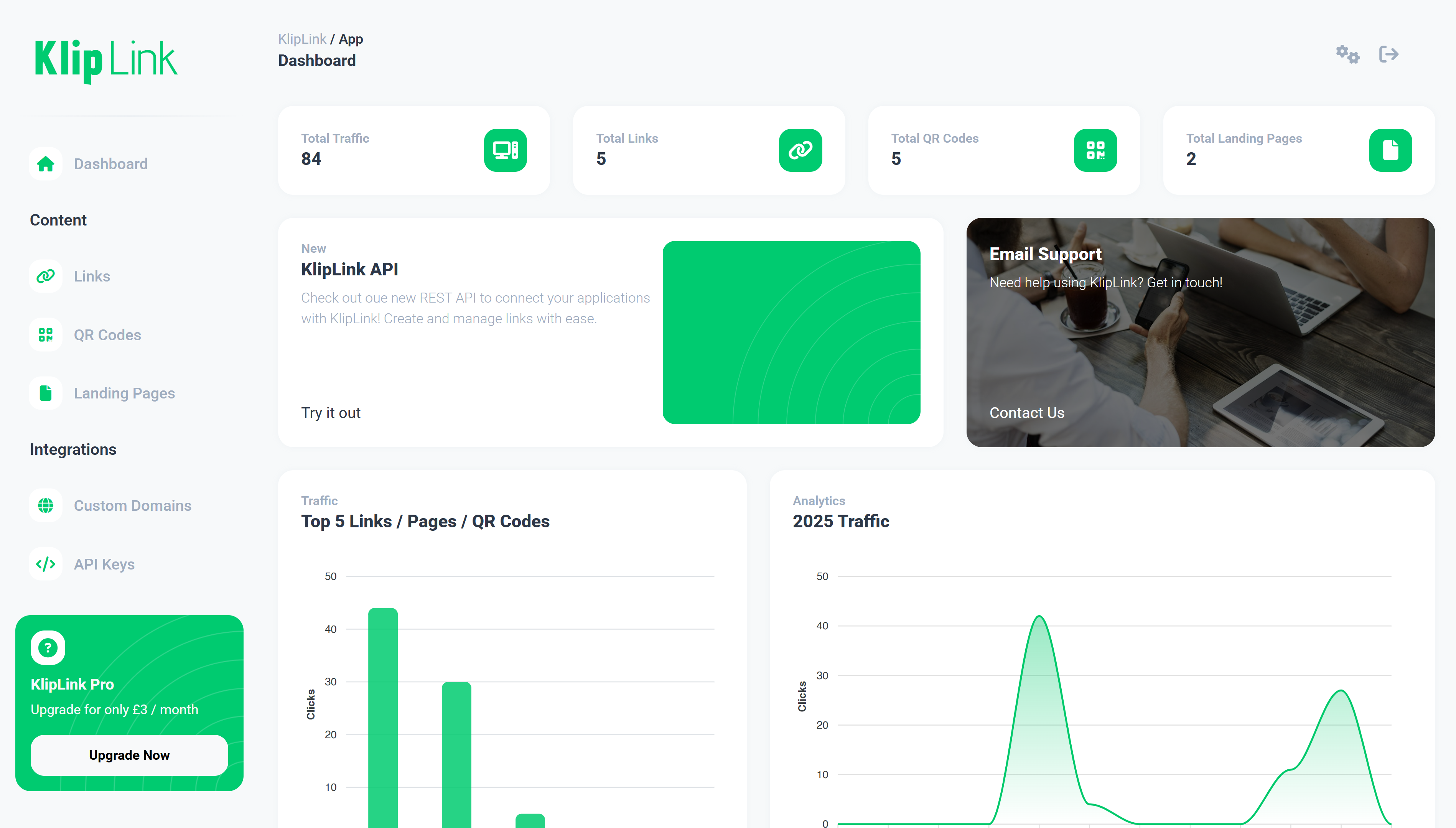Open QR Codes from the sidebar icon

pyautogui.click(x=45, y=335)
